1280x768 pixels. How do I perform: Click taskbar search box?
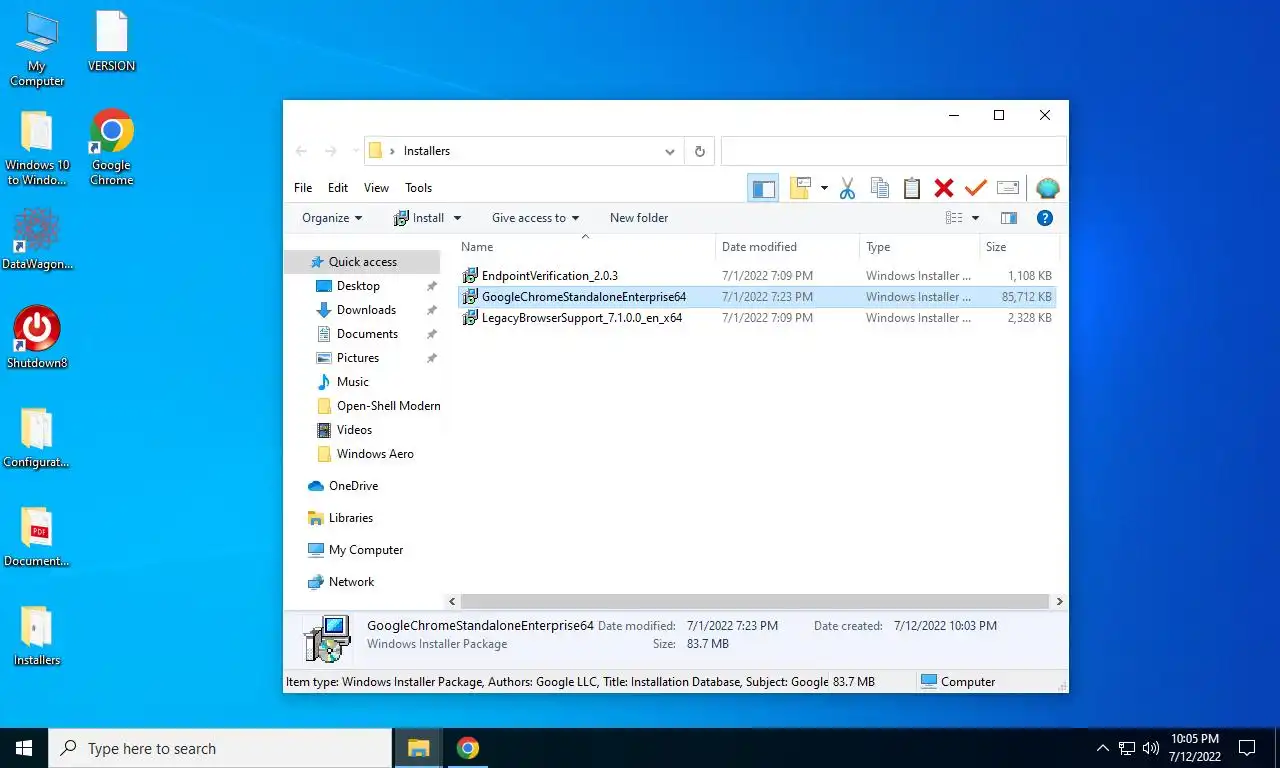(220, 748)
